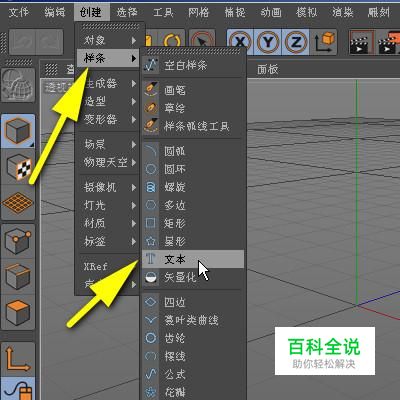Switch to Edges mode cube icon
Viewport: 400px width, 400px height.
(18, 277)
